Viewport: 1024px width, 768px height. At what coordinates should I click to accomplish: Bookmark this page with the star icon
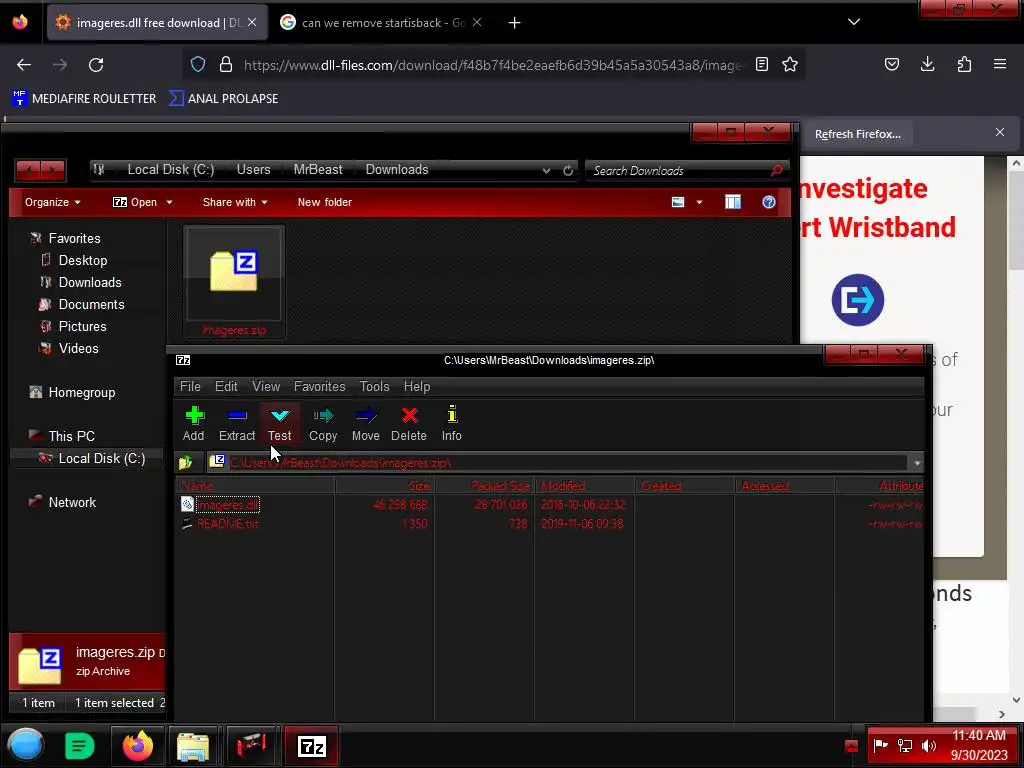pos(790,65)
